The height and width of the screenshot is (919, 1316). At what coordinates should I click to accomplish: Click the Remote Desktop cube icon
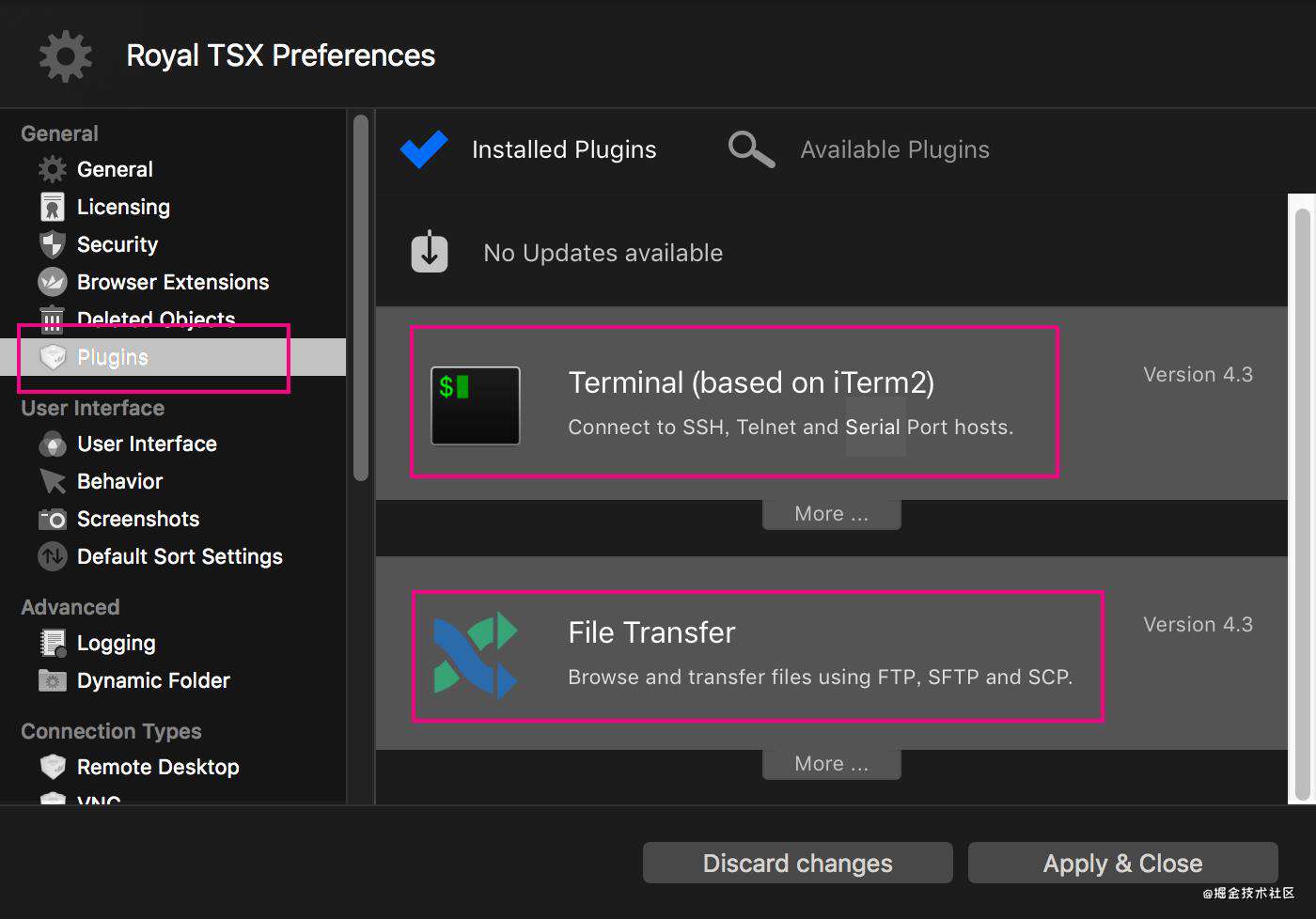[x=53, y=767]
